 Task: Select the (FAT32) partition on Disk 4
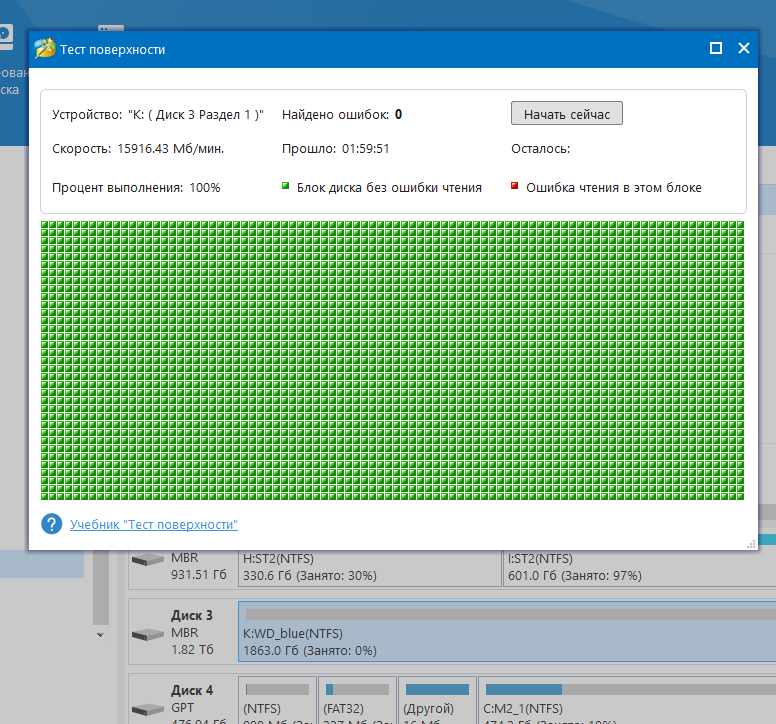[357, 705]
